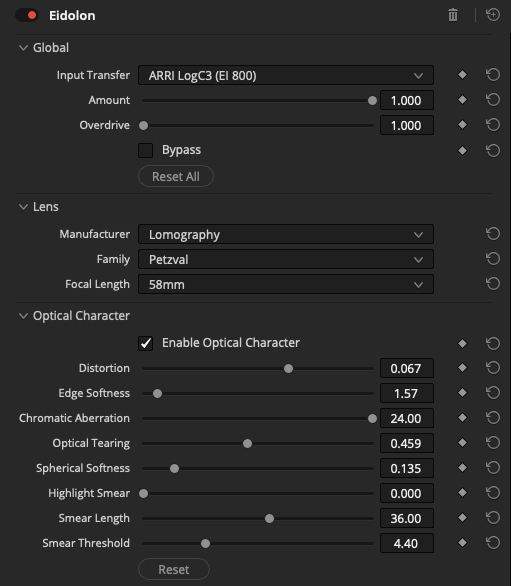The image size is (511, 586).
Task: Open the Input Transfer dropdown
Action: 286,75
